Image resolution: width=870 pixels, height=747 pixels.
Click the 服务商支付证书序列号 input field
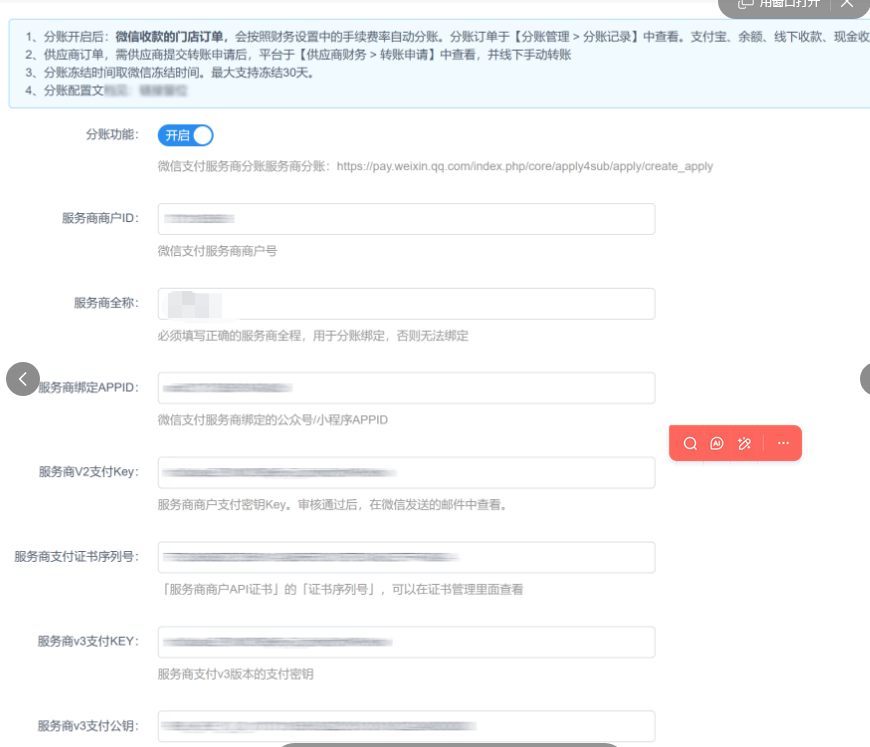click(406, 557)
